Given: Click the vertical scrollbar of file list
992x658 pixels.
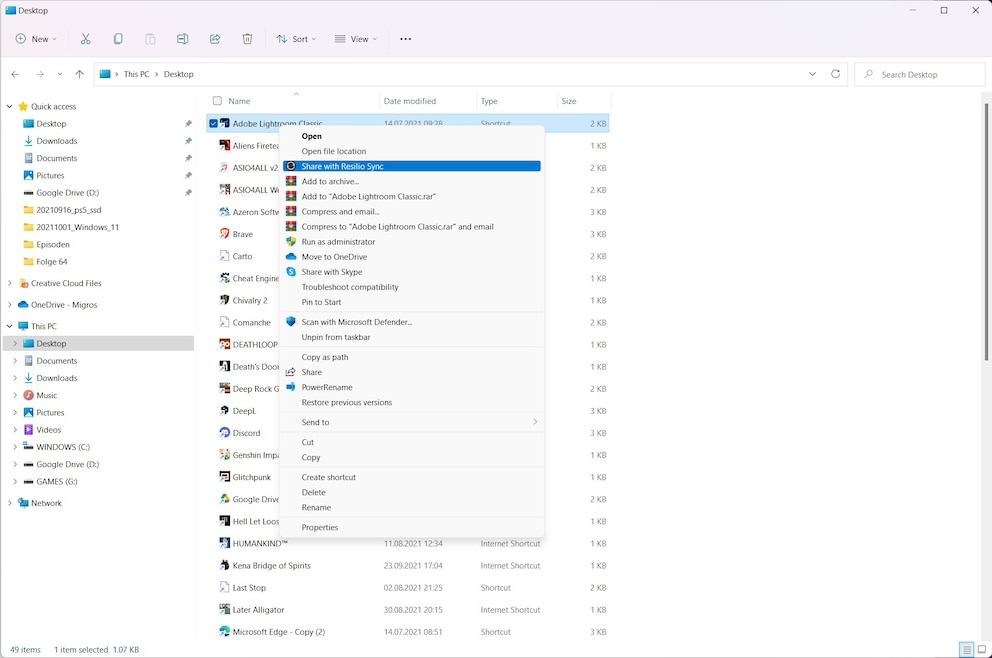Looking at the screenshot, I should click(x=985, y=231).
